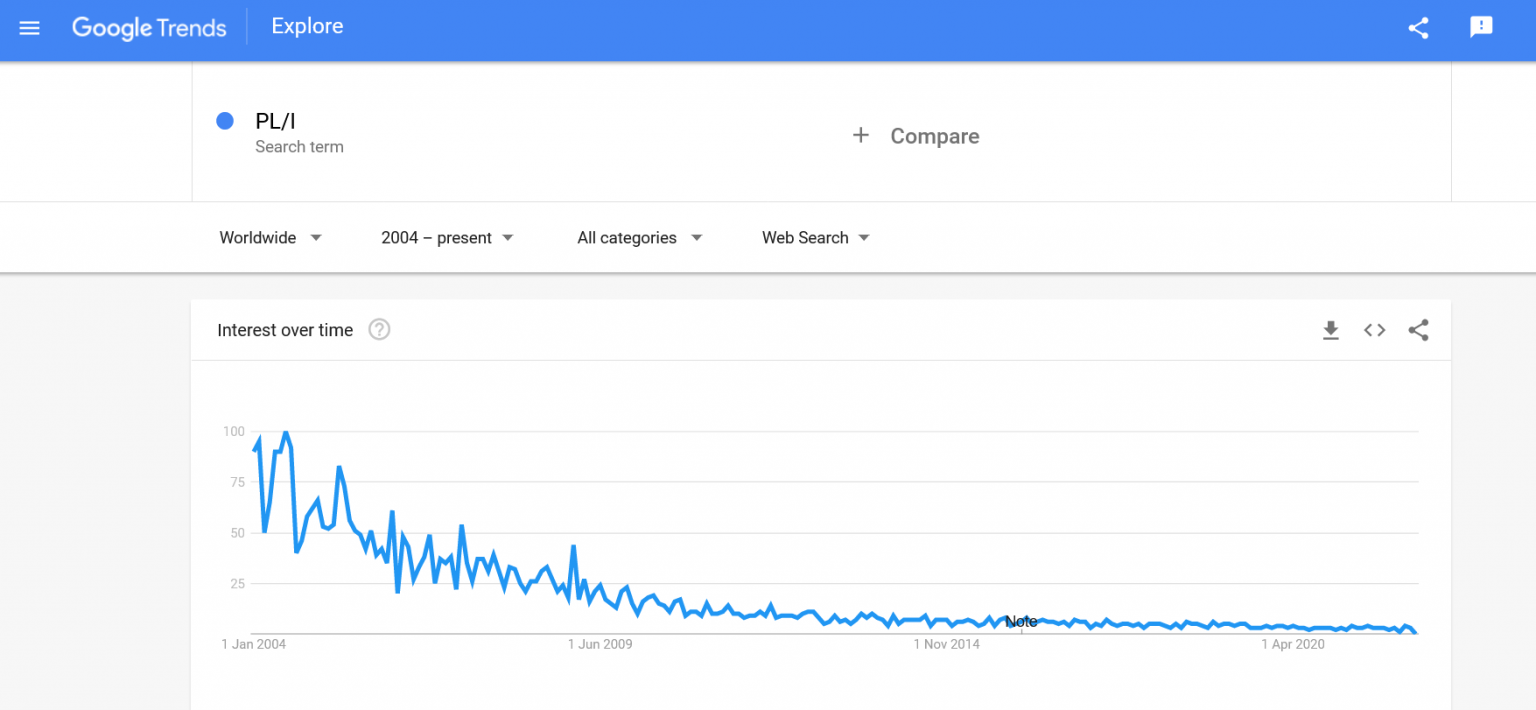This screenshot has width=1536, height=710.
Task: Click the Note marker on chart
Action: tap(1021, 622)
